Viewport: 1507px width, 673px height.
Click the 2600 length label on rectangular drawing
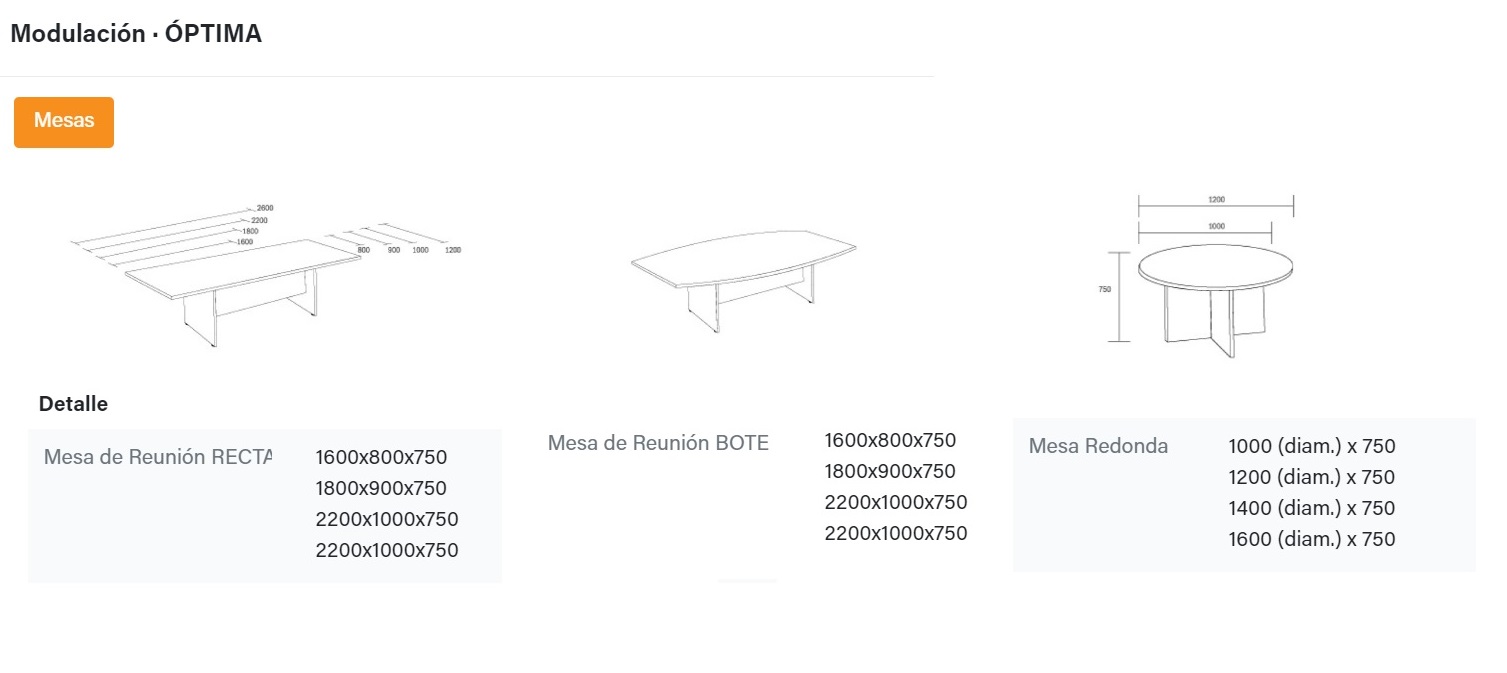pos(265,208)
